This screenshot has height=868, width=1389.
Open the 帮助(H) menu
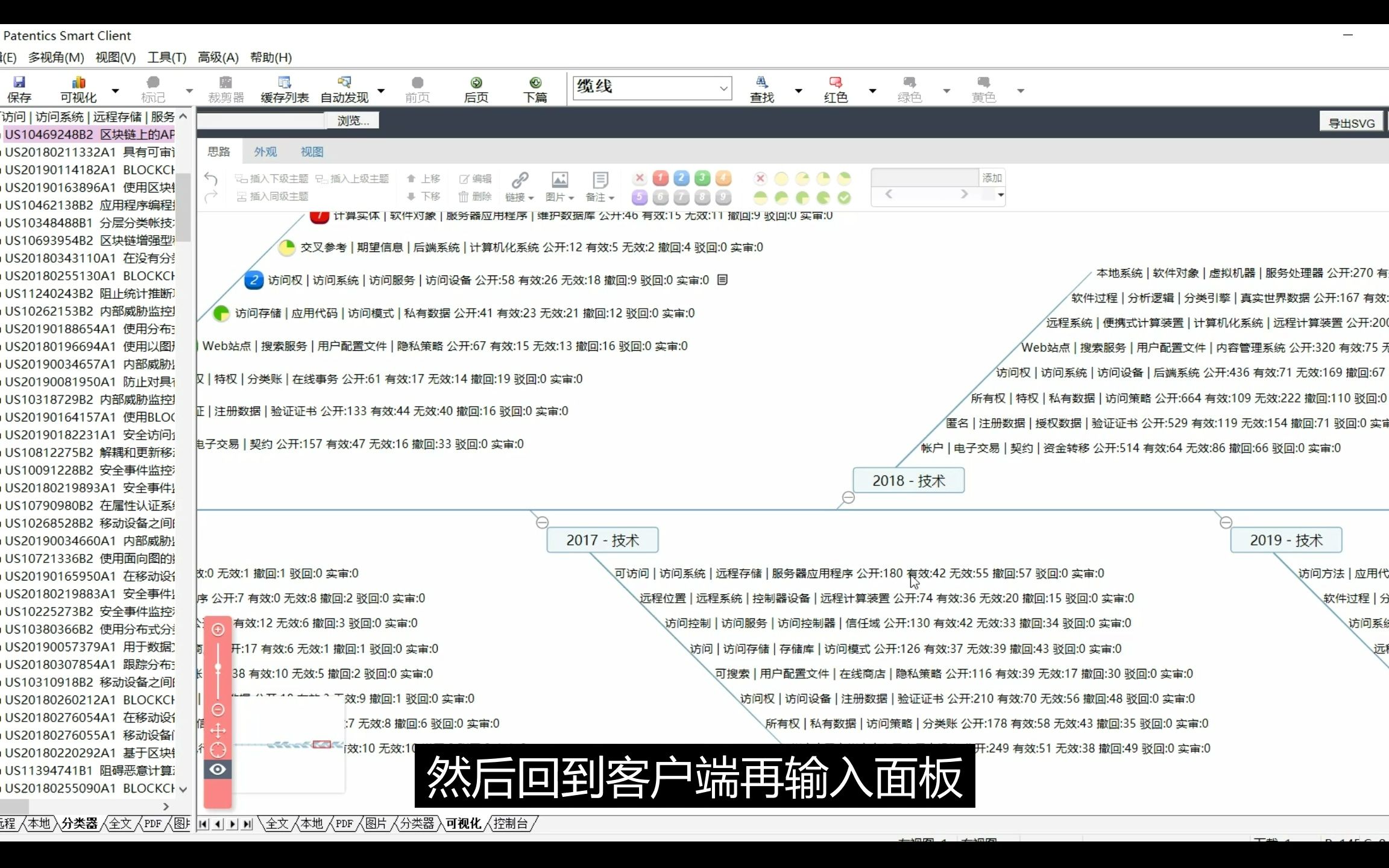pos(271,57)
